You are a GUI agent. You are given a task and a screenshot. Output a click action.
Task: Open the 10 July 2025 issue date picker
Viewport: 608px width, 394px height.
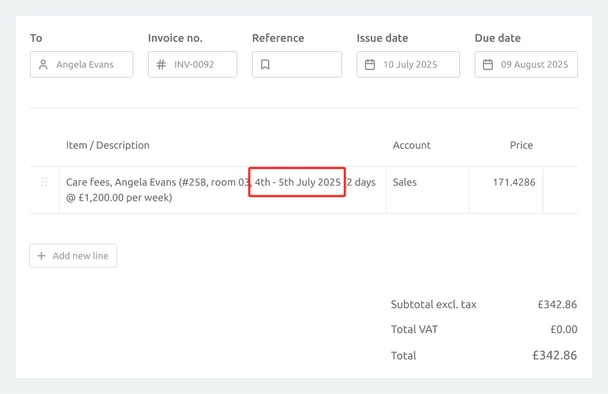[408, 64]
